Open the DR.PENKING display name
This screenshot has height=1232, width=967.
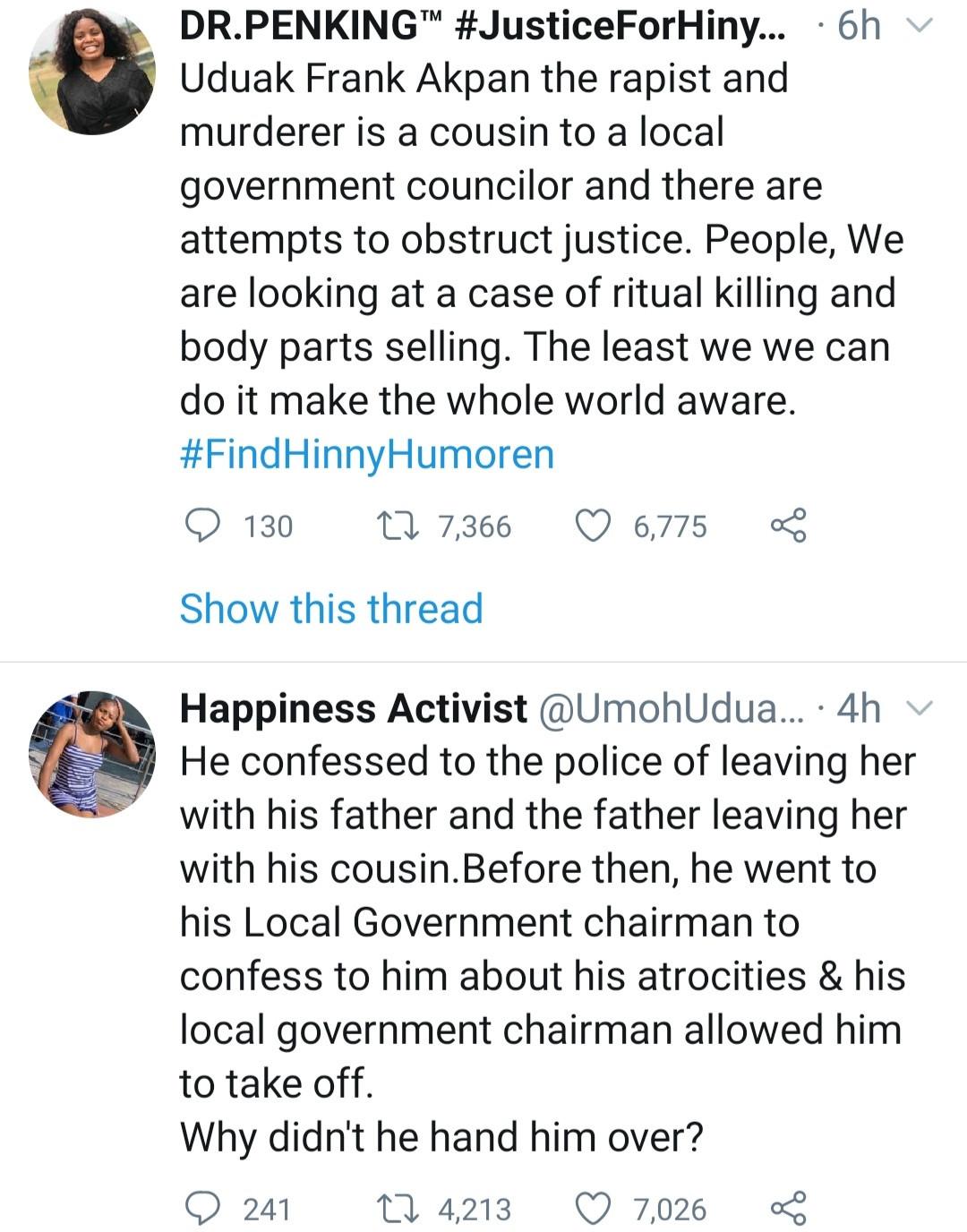coord(483,27)
